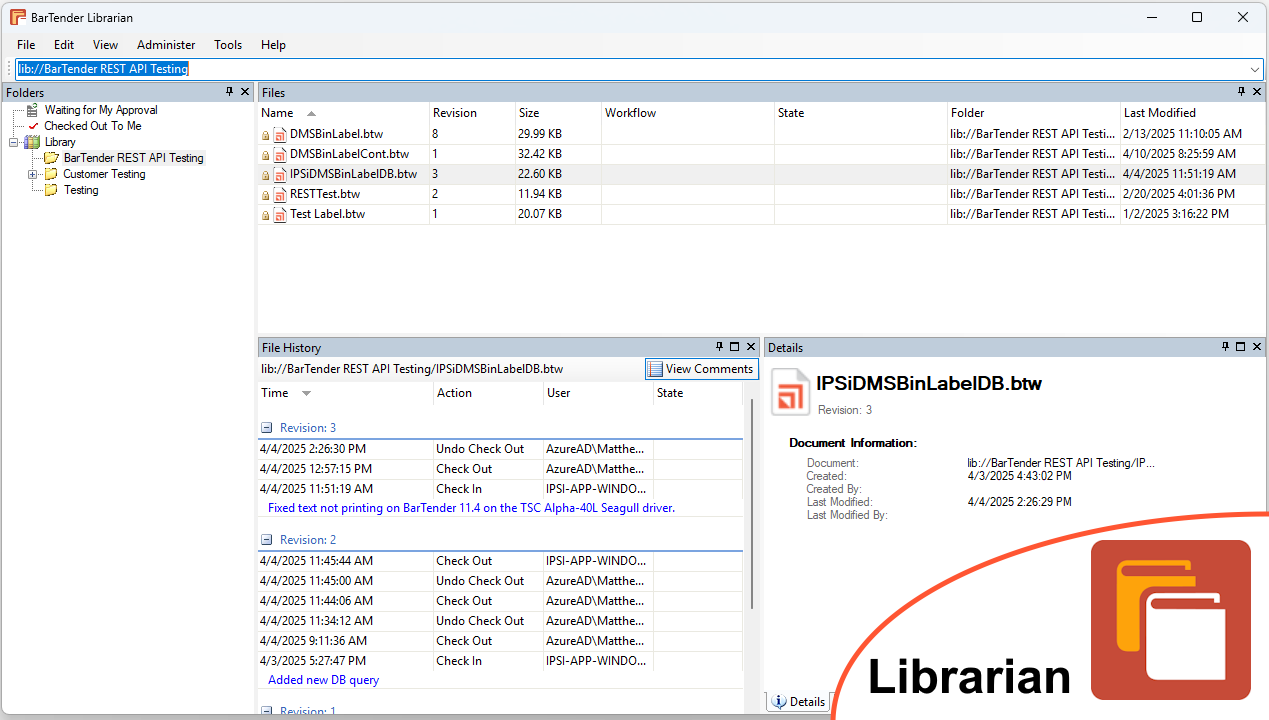This screenshot has height=720, width=1269.
Task: Select the 4/3/2025 5:27:47 PM Check In entry
Action: pos(500,661)
